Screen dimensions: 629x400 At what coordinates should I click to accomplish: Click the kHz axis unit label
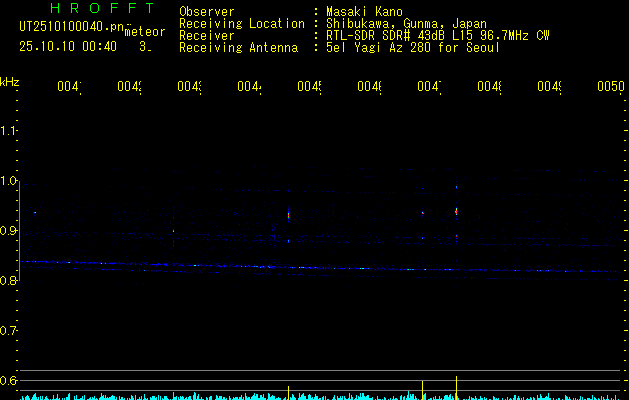click(10, 81)
